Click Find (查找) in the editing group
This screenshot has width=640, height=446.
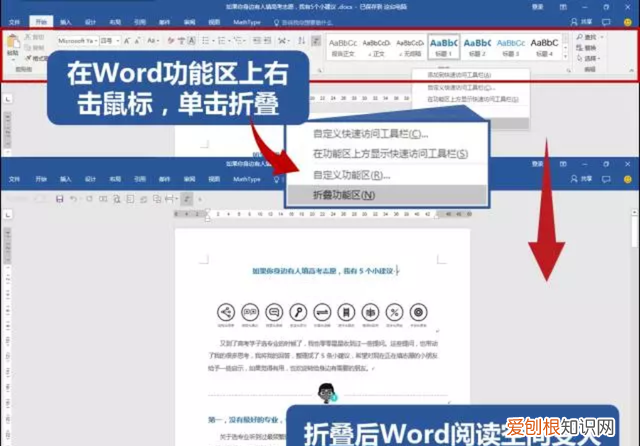(590, 37)
